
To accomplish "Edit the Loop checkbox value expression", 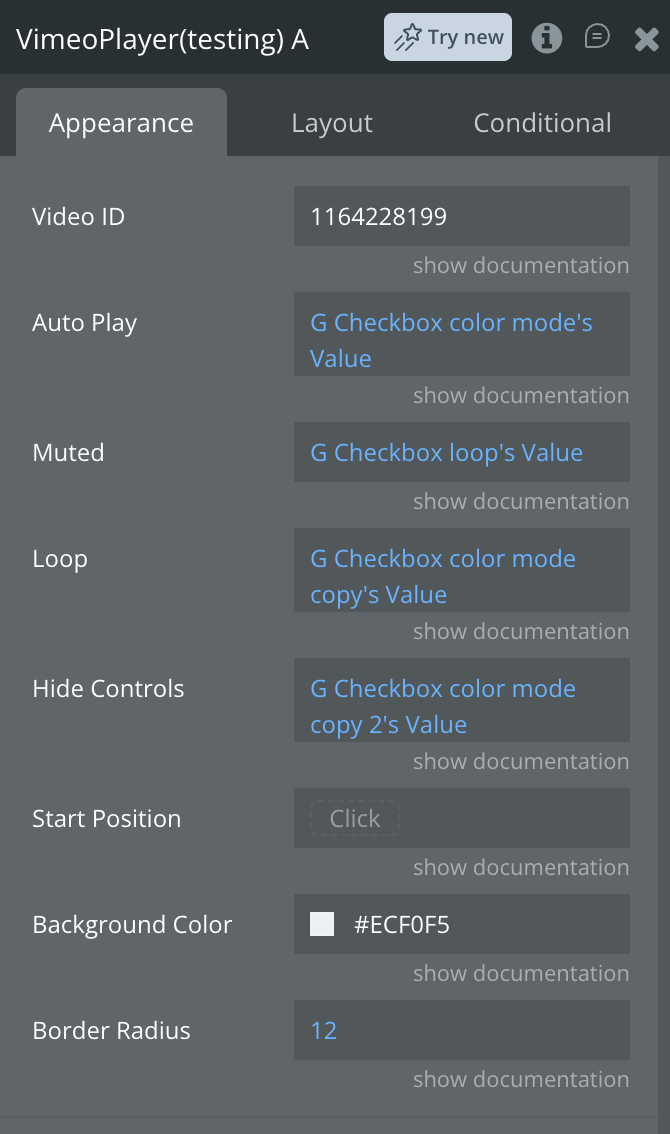I will coord(443,576).
